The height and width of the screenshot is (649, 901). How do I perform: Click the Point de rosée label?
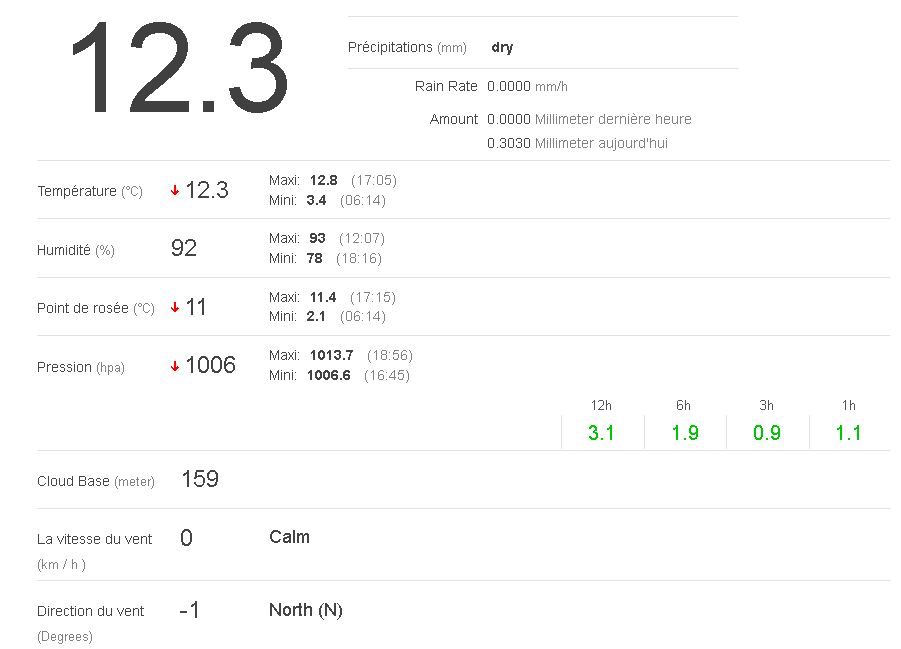tap(83, 308)
